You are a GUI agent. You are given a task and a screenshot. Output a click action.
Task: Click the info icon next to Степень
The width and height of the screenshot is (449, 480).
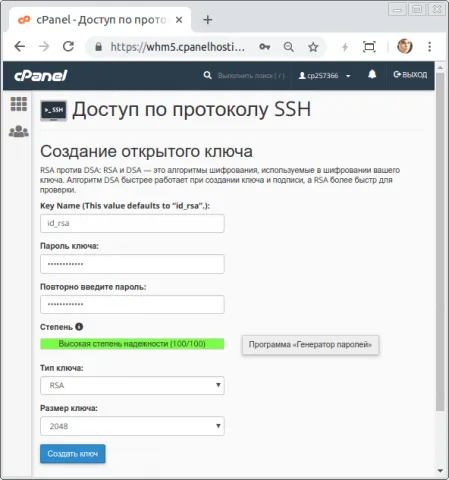pyautogui.click(x=79, y=327)
